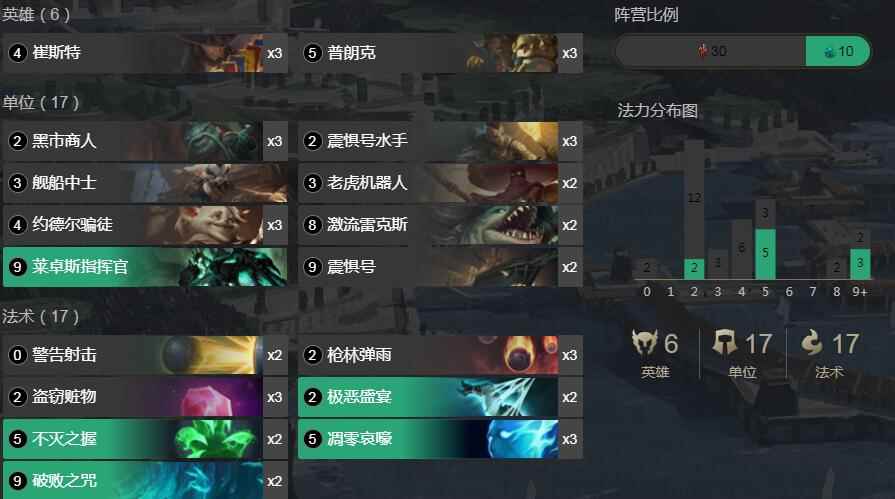Screen dimensions: 895x499
Task: Click the 法术 (17) section header
Action: [x=41, y=316]
